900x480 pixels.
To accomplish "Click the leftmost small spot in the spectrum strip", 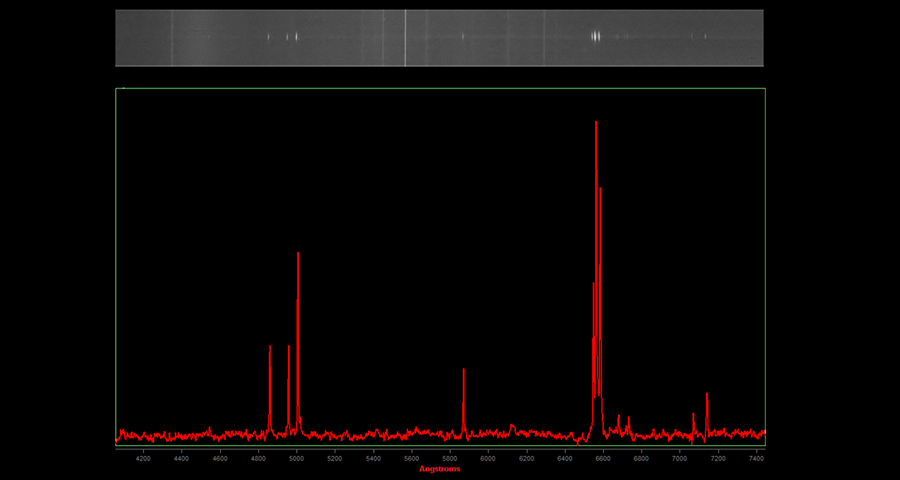I will tap(268, 37).
